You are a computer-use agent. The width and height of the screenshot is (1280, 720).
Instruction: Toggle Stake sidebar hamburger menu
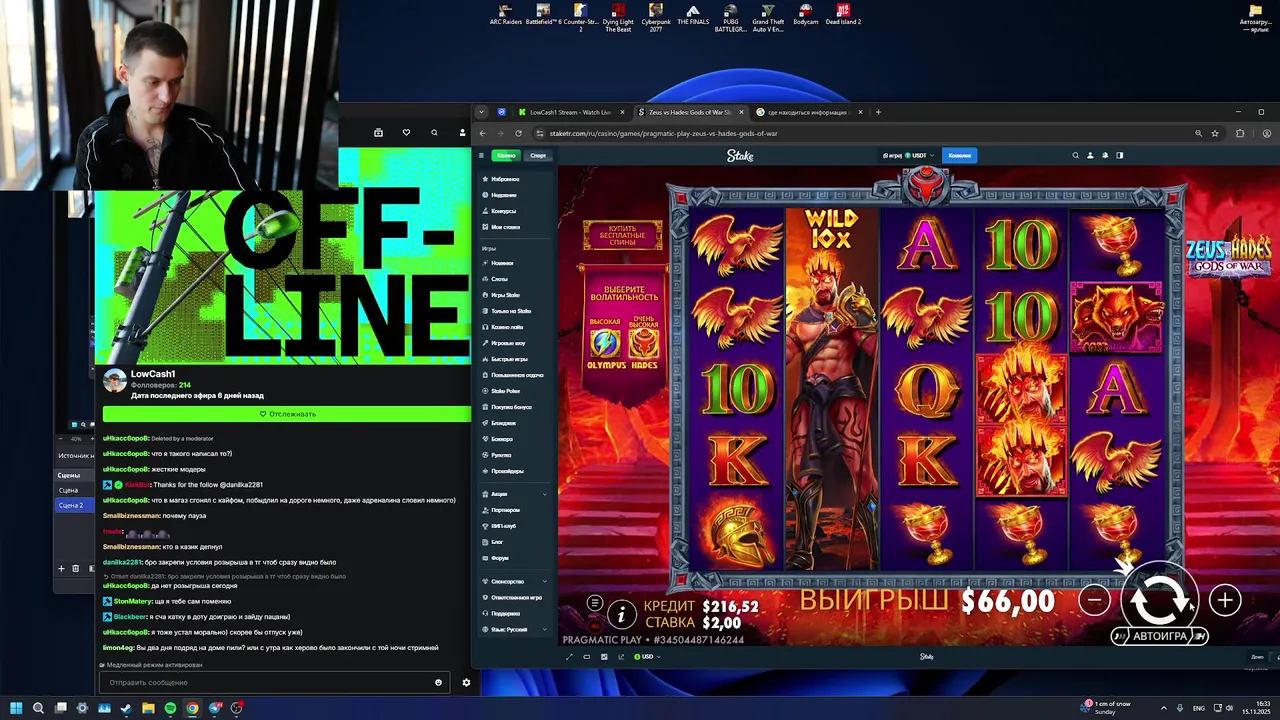[481, 155]
